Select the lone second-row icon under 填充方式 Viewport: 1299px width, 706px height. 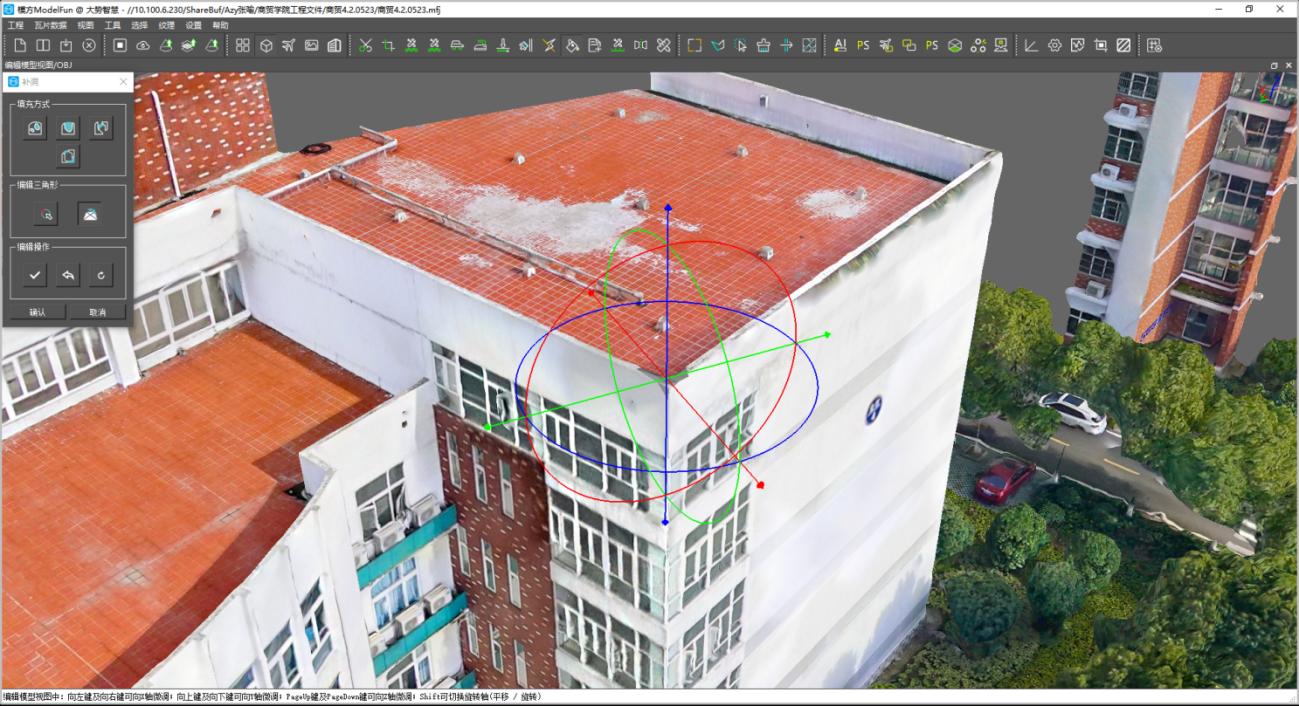[68, 156]
